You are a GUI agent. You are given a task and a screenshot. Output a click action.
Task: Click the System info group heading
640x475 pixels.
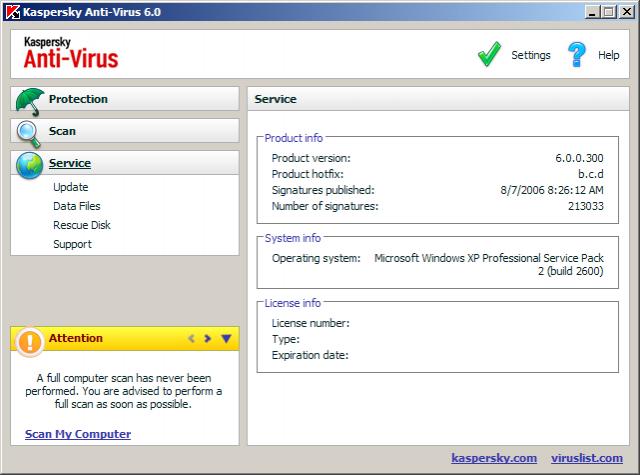click(x=293, y=238)
